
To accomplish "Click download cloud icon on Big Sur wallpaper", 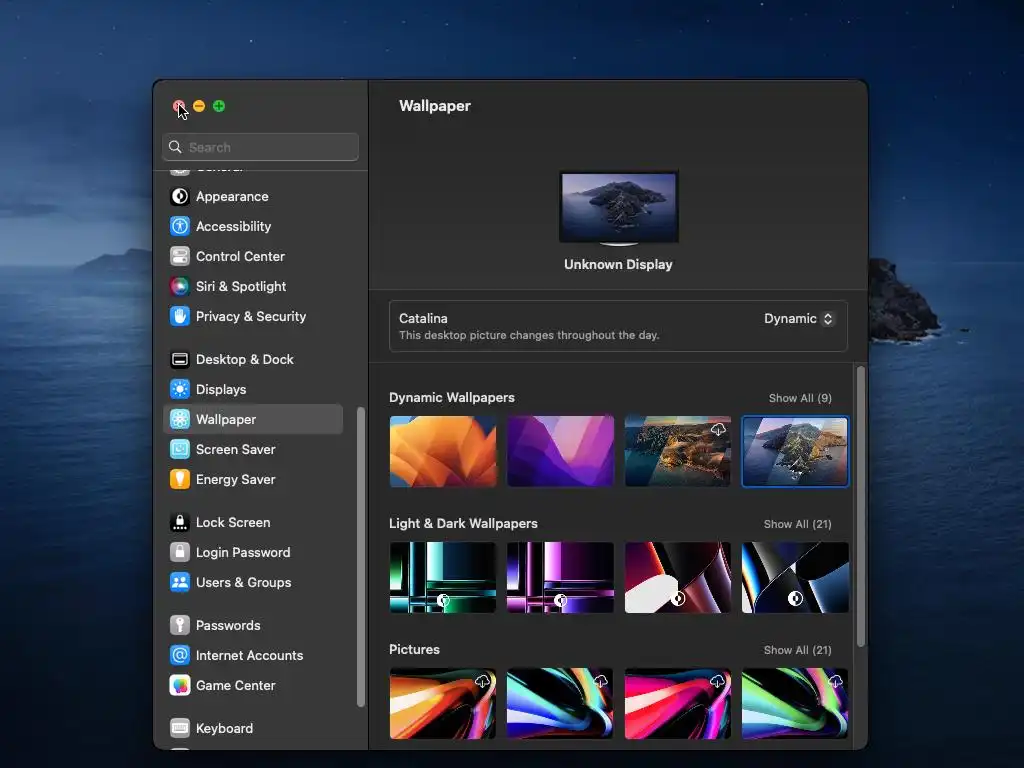I will click(718, 429).
